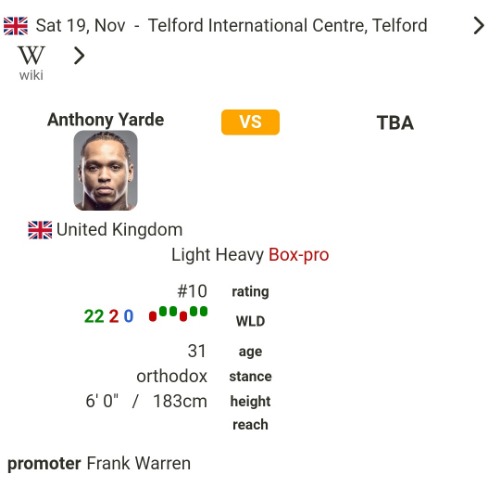Image resolution: width=500 pixels, height=487 pixels.
Task: Open the red Box-pro link
Action: pos(299,255)
